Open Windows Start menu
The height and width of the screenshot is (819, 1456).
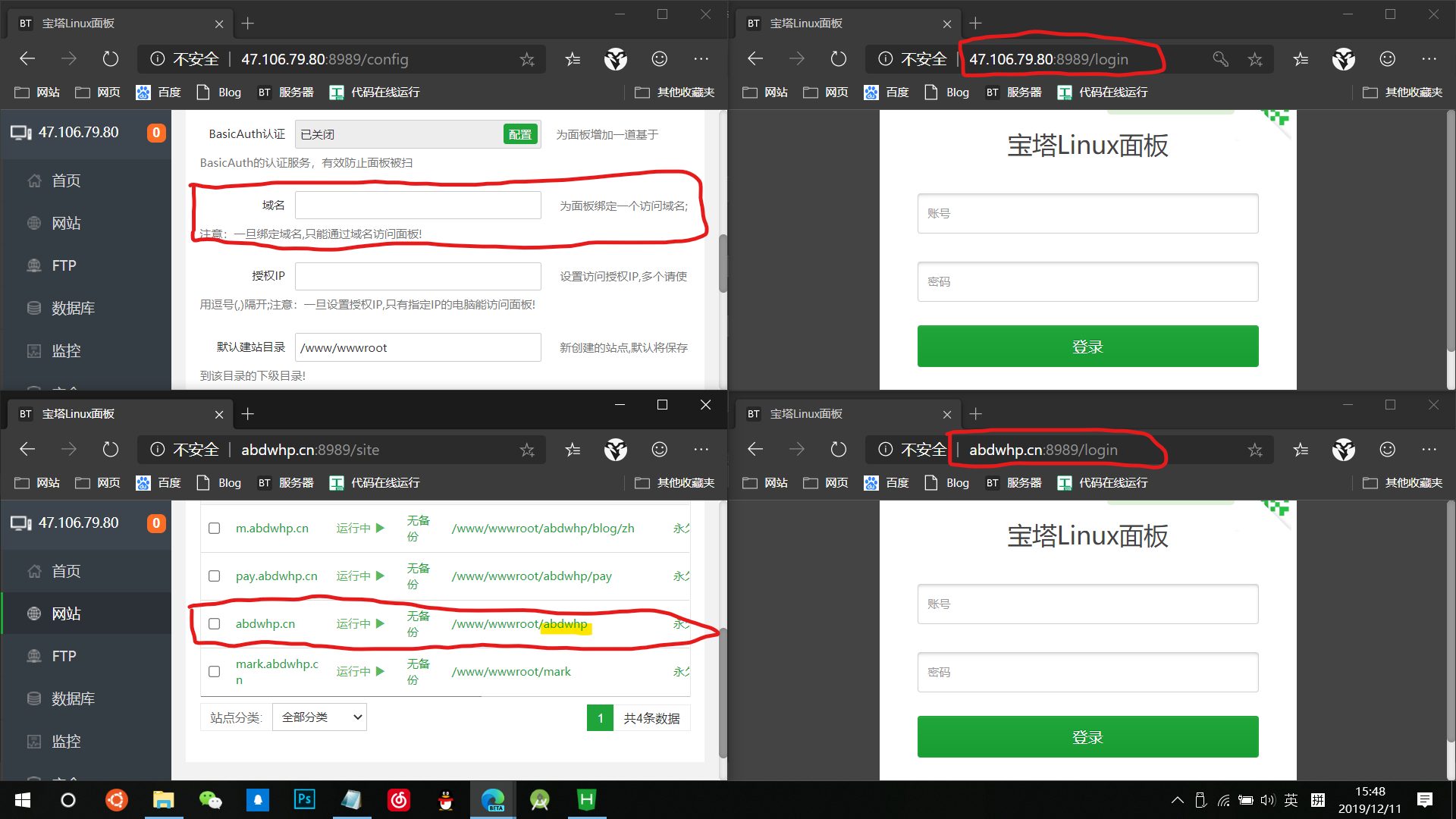pos(23,799)
